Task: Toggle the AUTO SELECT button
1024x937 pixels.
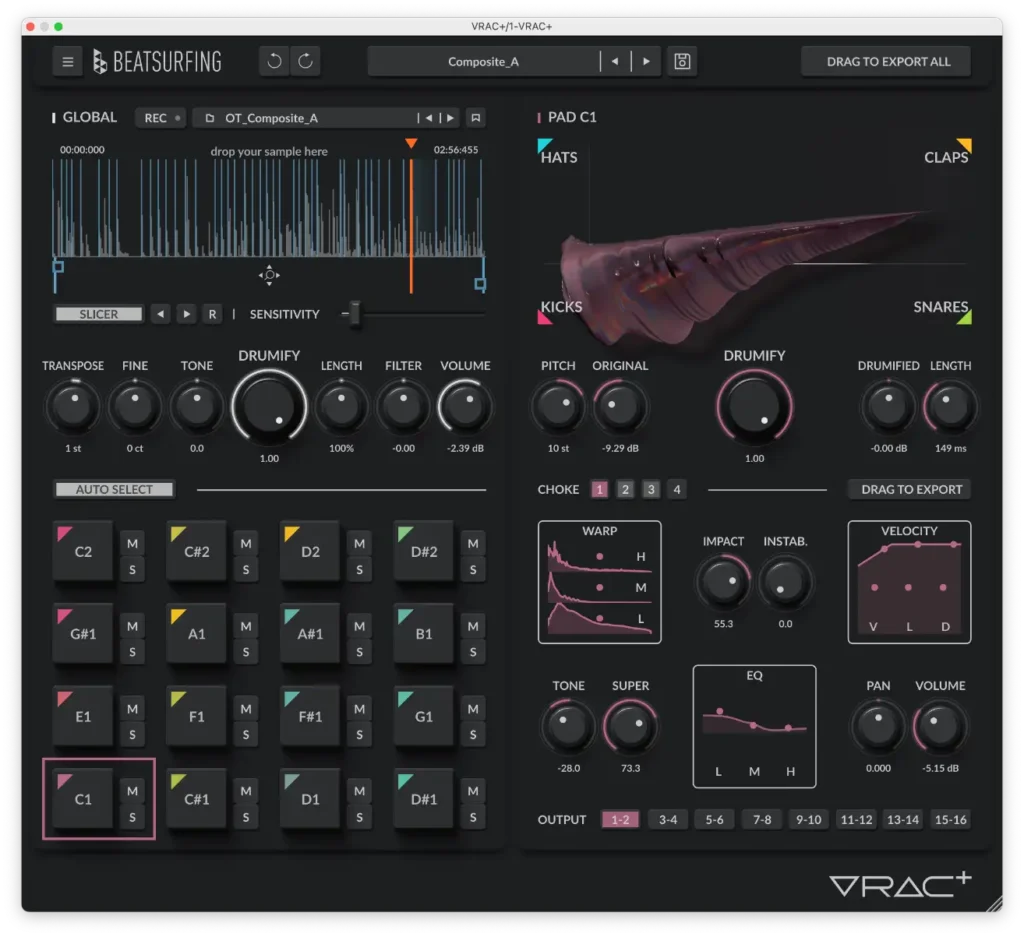Action: (x=114, y=489)
